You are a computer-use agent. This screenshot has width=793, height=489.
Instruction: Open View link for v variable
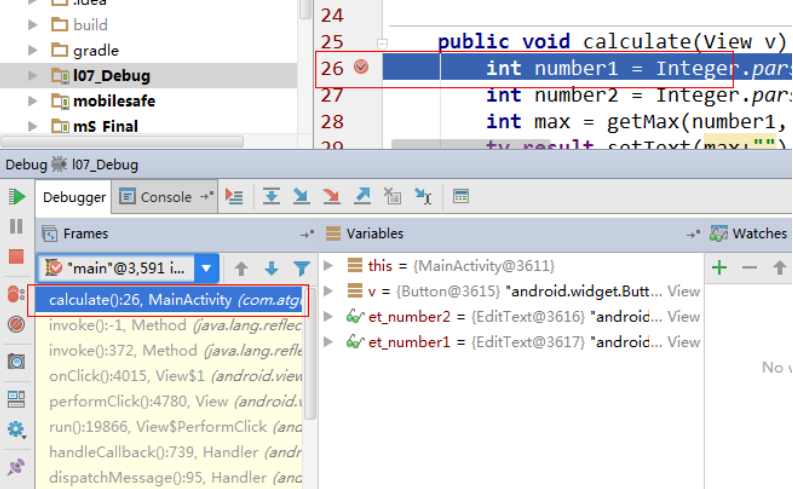pyautogui.click(x=684, y=291)
